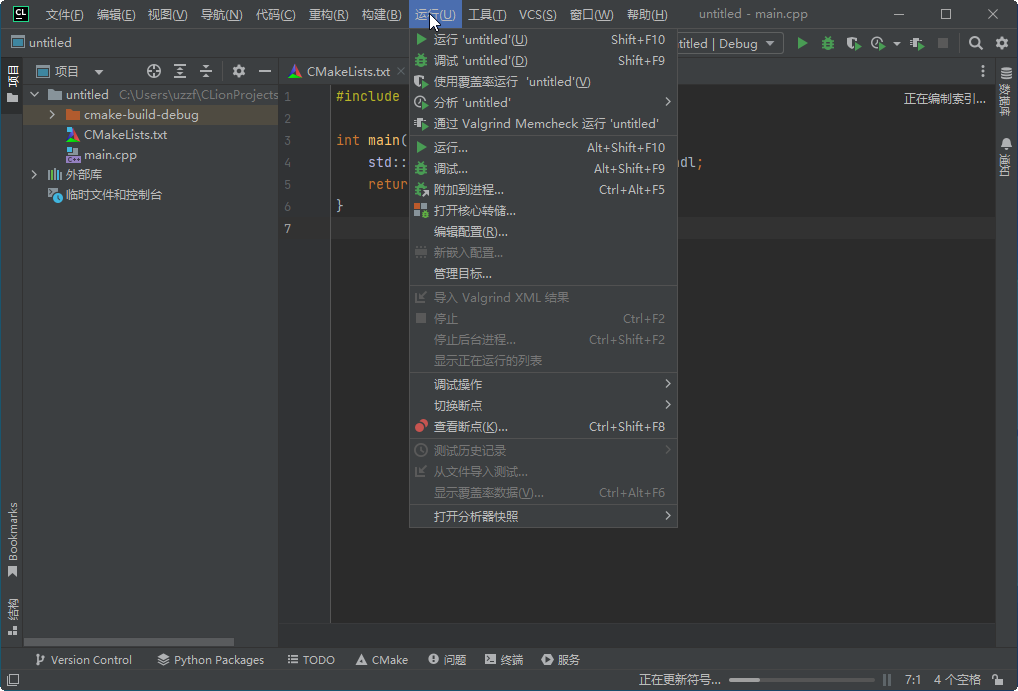Select 调试... with Alt+Shift+F9
Screen dimensions: 1018x691
point(543,168)
